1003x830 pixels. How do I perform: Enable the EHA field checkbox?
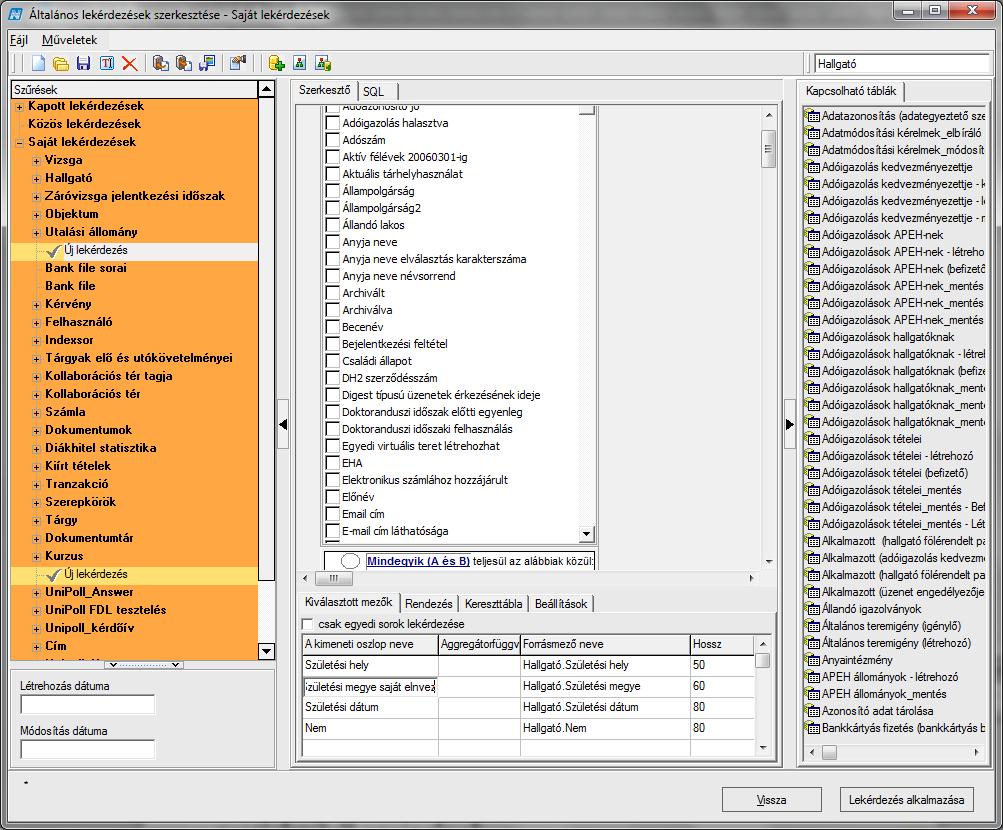click(x=333, y=463)
